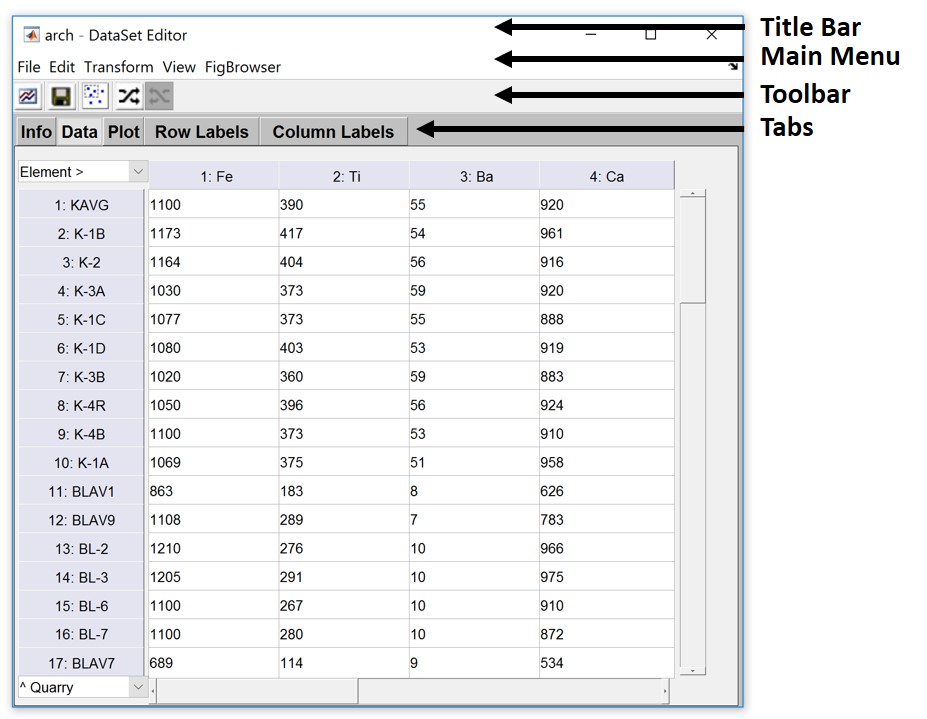Click the floppy disk save icon
Viewport: 927px width, 719px height.
pos(61,96)
